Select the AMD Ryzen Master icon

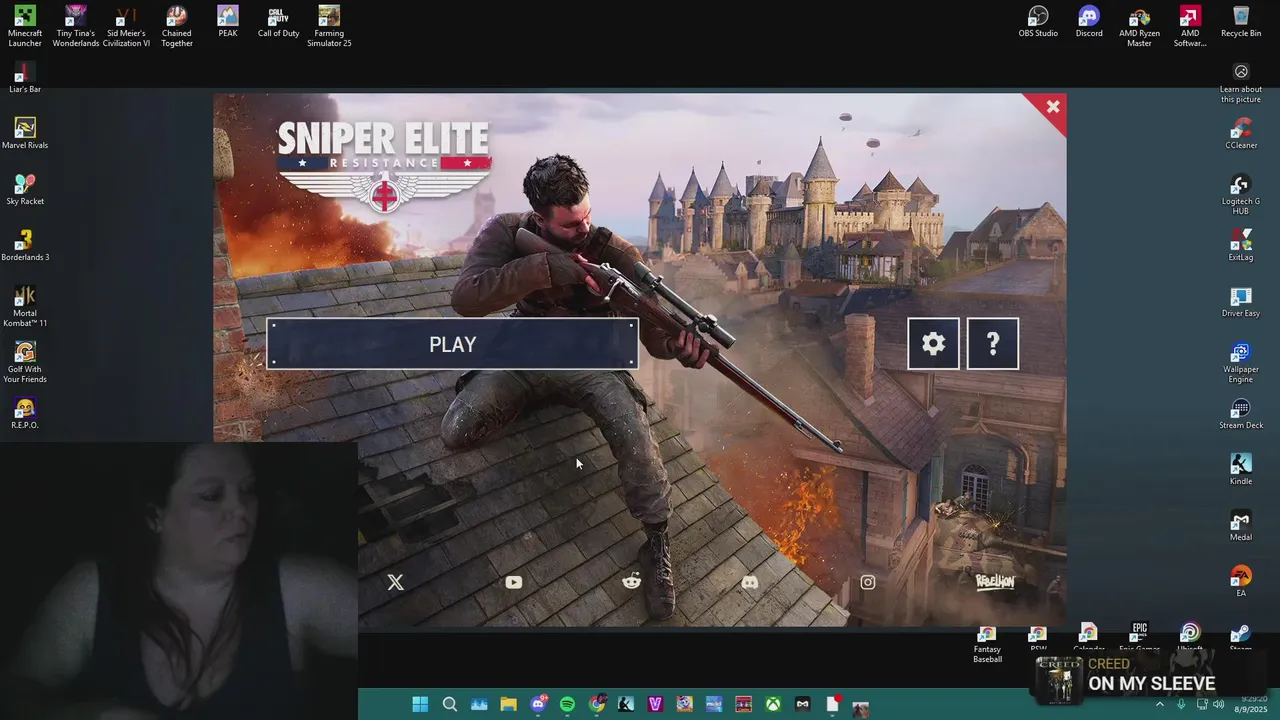tap(1139, 27)
